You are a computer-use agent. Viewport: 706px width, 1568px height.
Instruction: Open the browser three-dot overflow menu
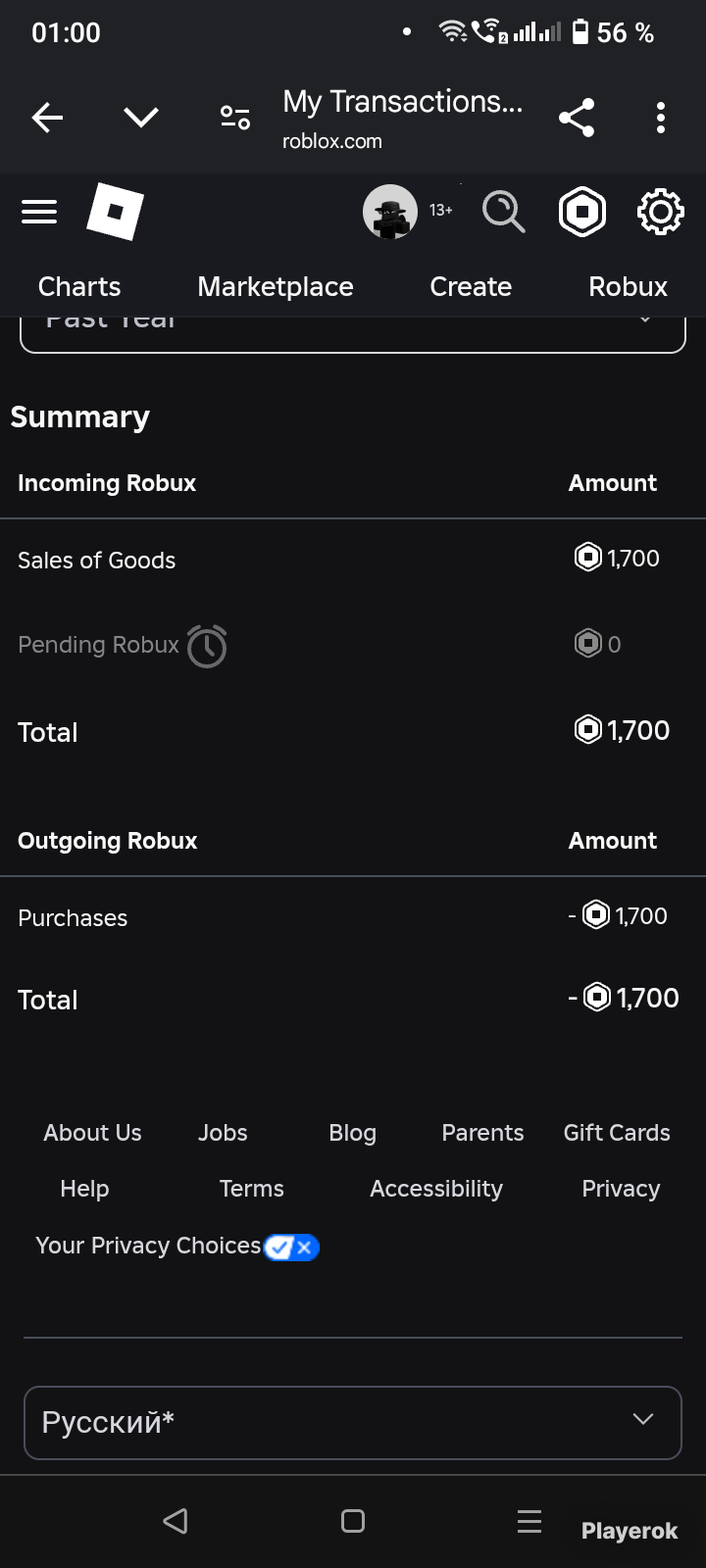click(x=661, y=118)
